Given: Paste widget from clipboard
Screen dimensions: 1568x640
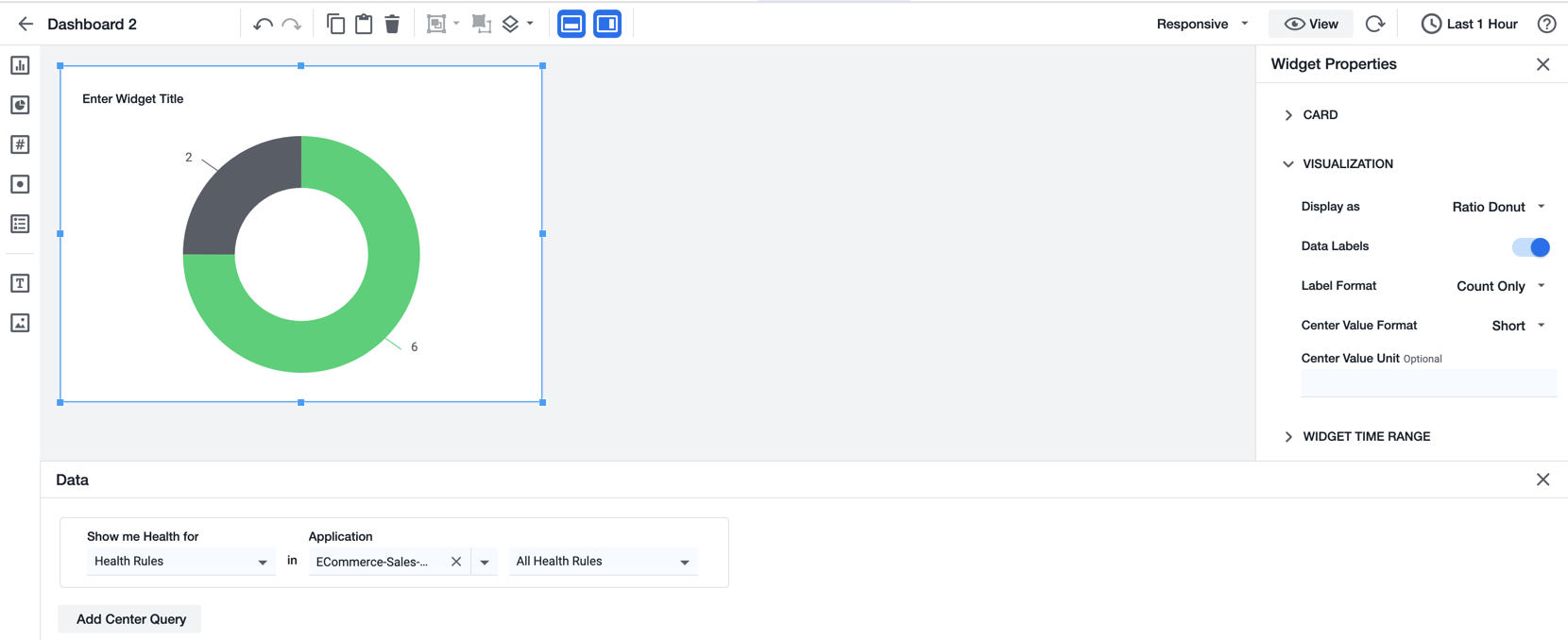Looking at the screenshot, I should (364, 24).
